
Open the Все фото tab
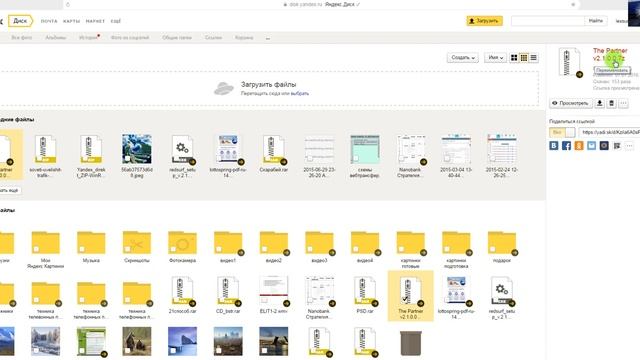(x=22, y=38)
